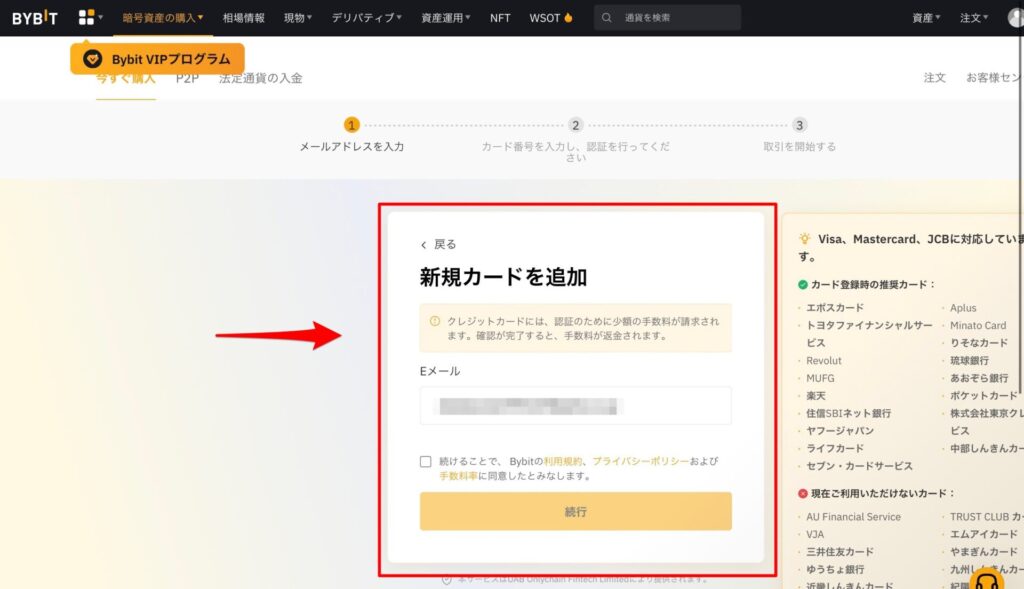Open the 注文 link below header
This screenshot has height=589, width=1024.
(x=935, y=77)
